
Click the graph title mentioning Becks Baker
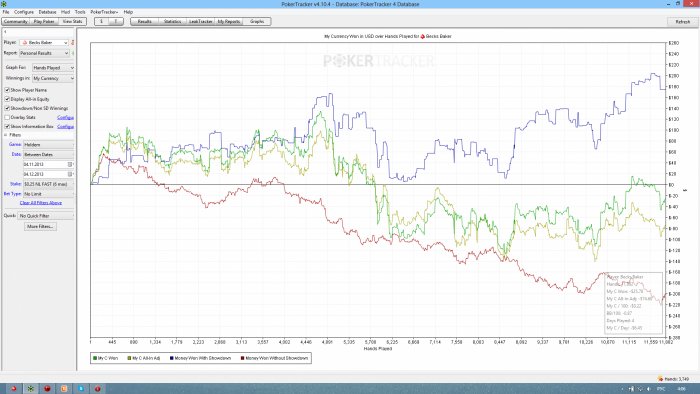coord(388,36)
